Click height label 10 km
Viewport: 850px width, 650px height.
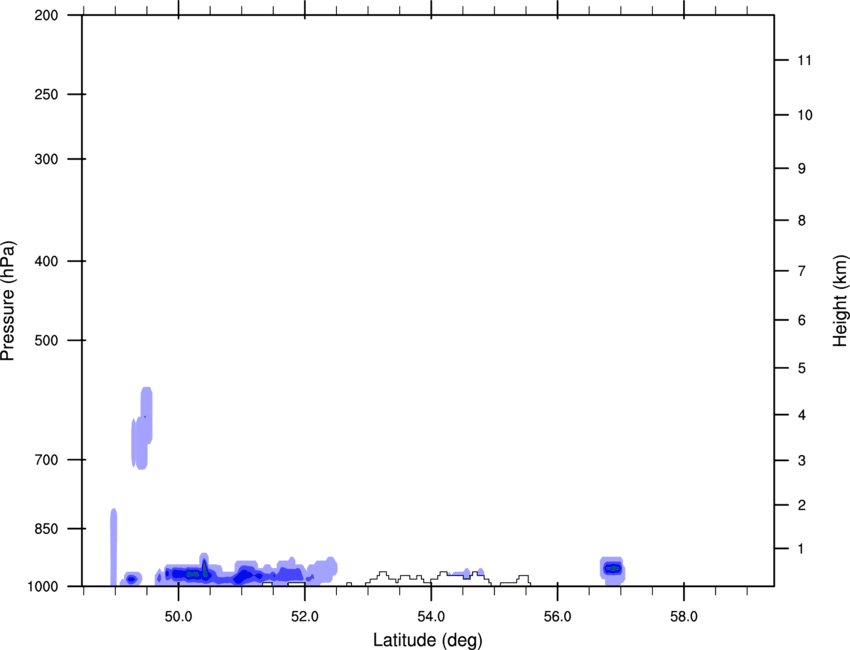pyautogui.click(x=805, y=115)
